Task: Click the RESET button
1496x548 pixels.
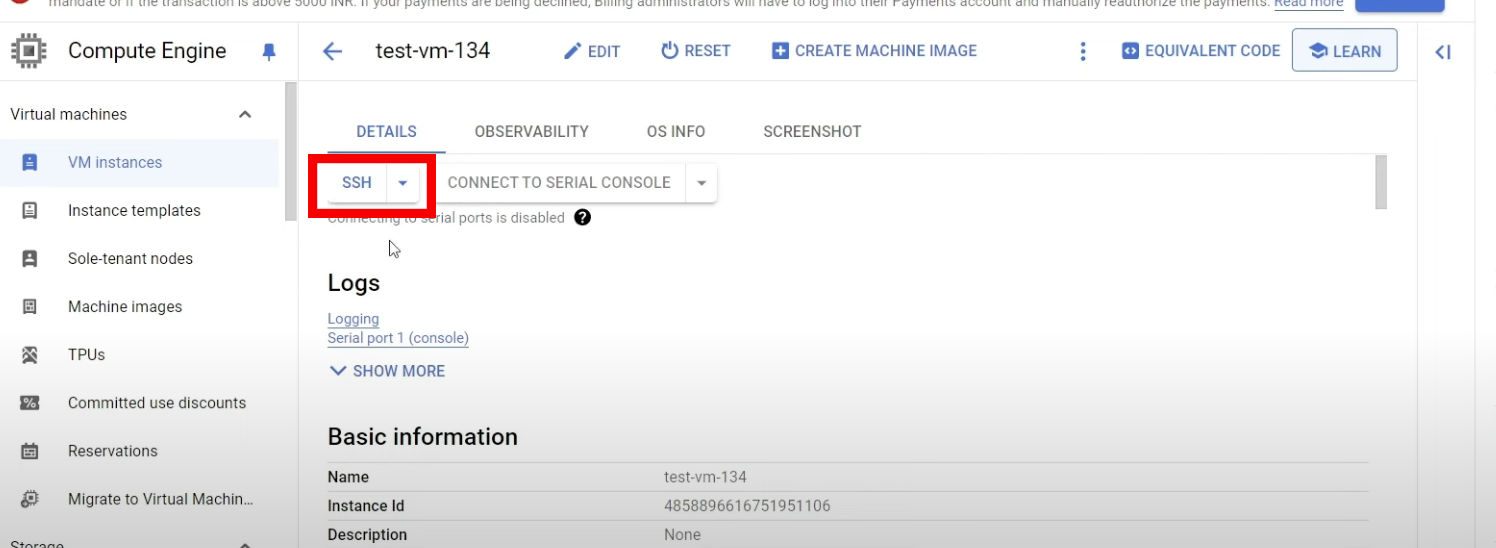Action: [695, 51]
